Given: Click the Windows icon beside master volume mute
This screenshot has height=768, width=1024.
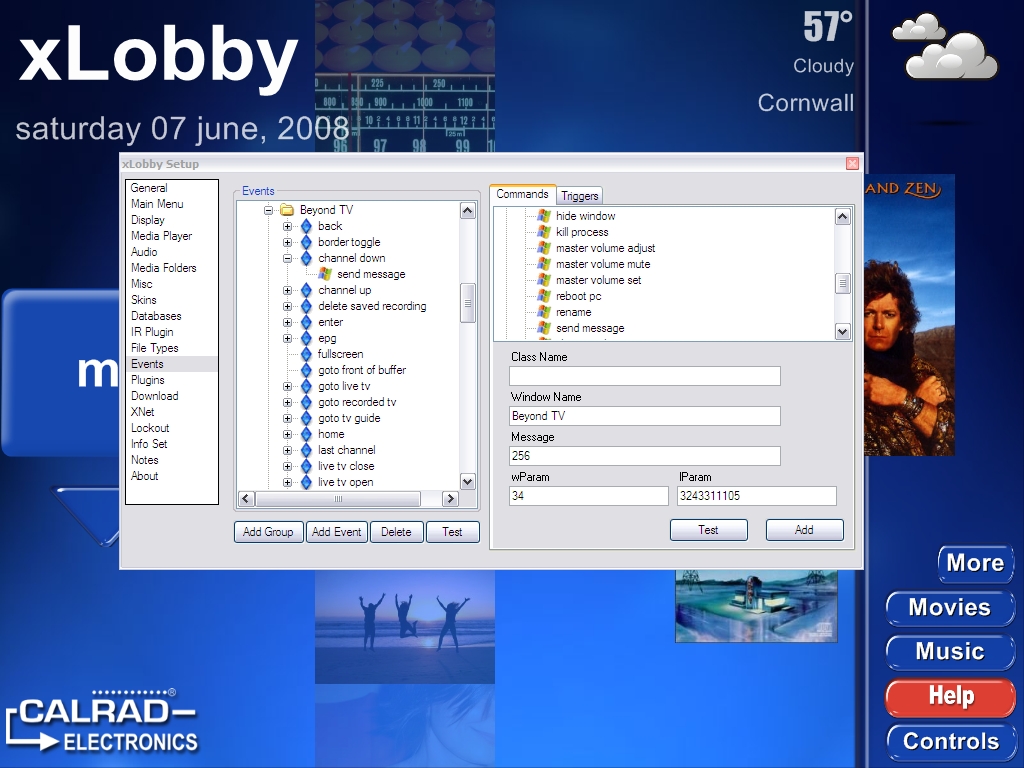Looking at the screenshot, I should pyautogui.click(x=544, y=264).
